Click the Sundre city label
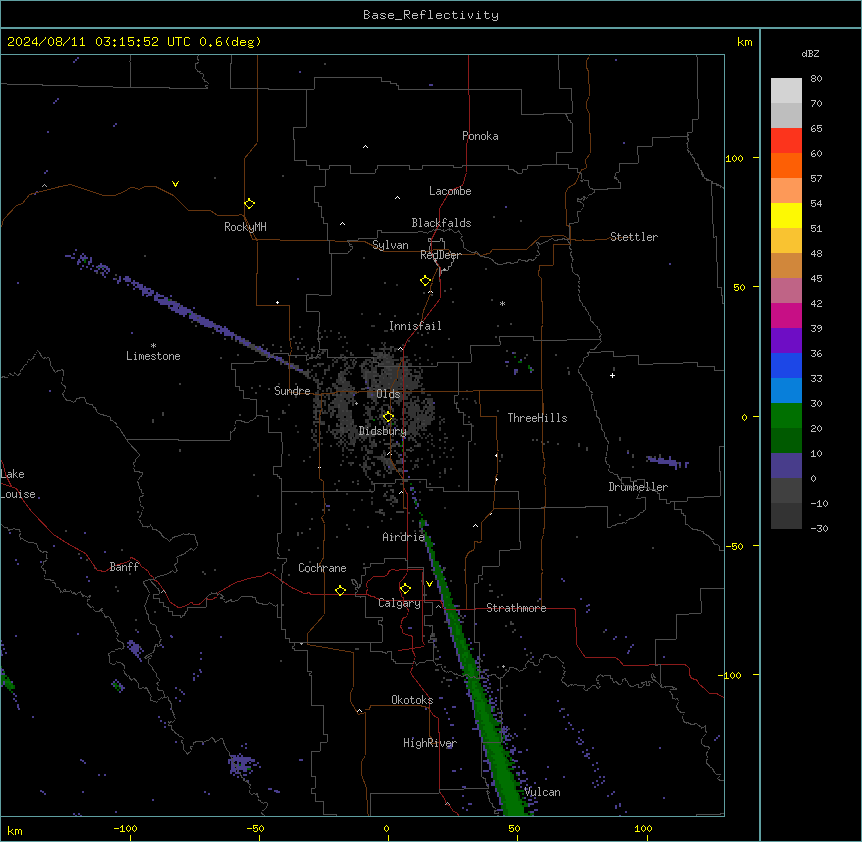This screenshot has height=842, width=862. click(292, 391)
